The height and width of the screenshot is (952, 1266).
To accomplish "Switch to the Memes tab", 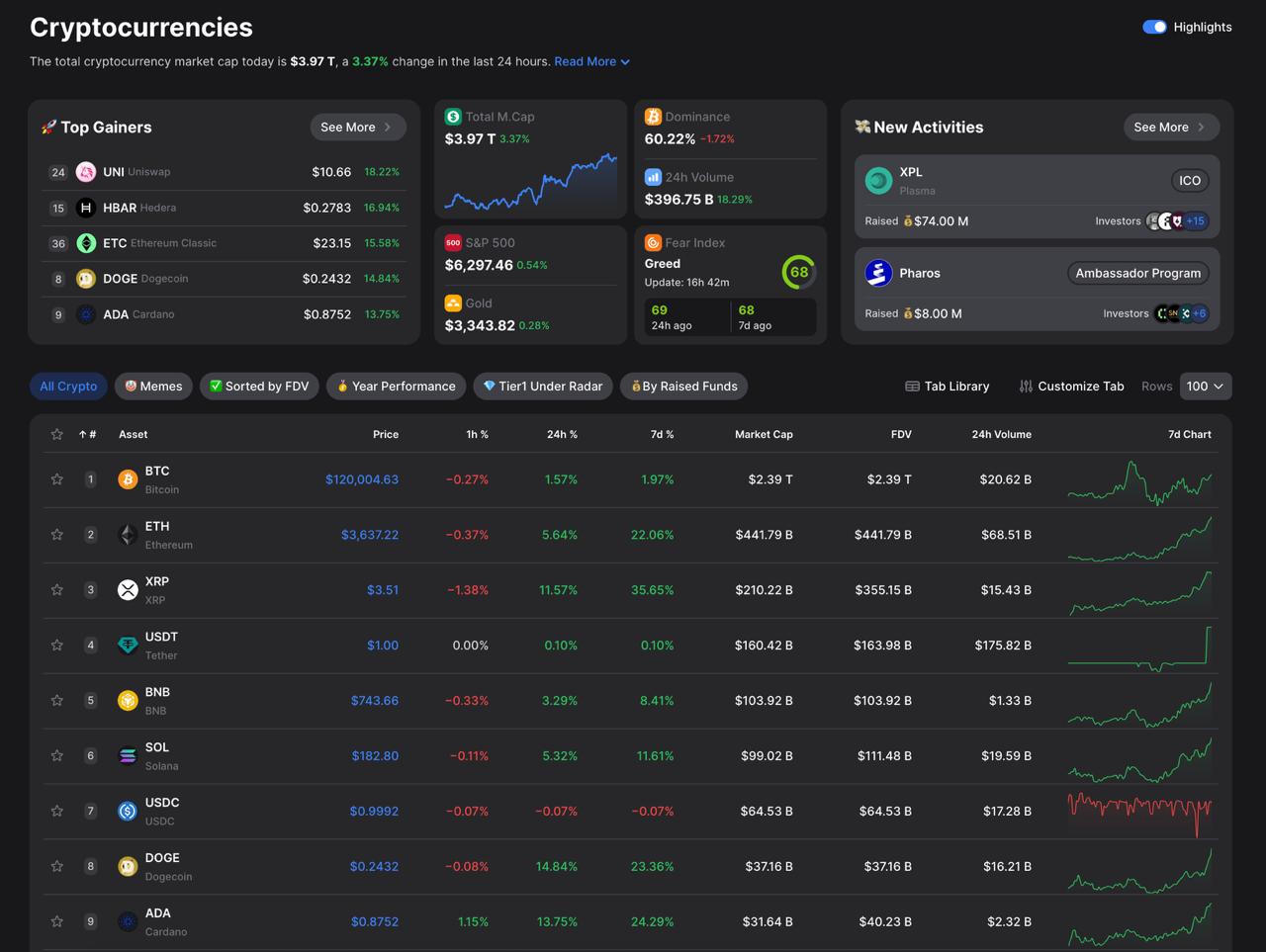I will point(153,387).
